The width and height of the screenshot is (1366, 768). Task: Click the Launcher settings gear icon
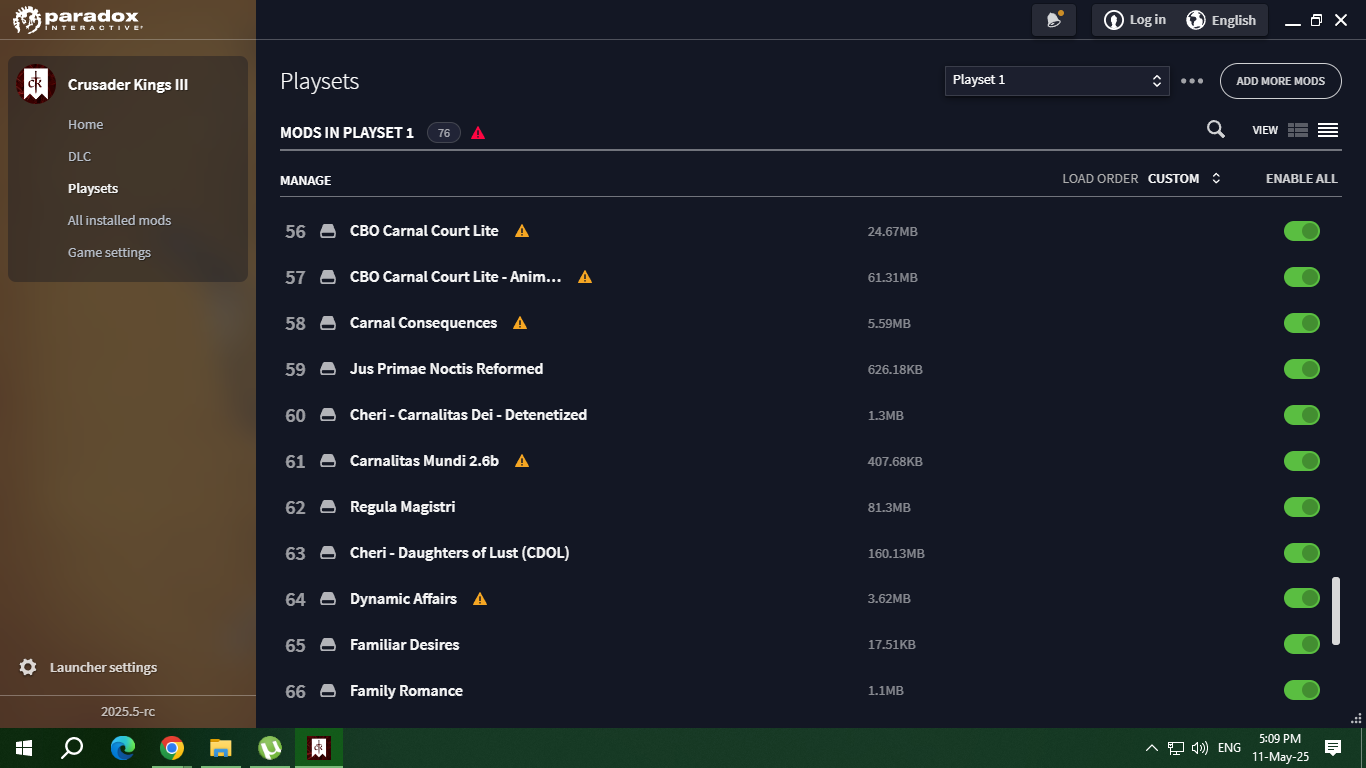[28, 667]
